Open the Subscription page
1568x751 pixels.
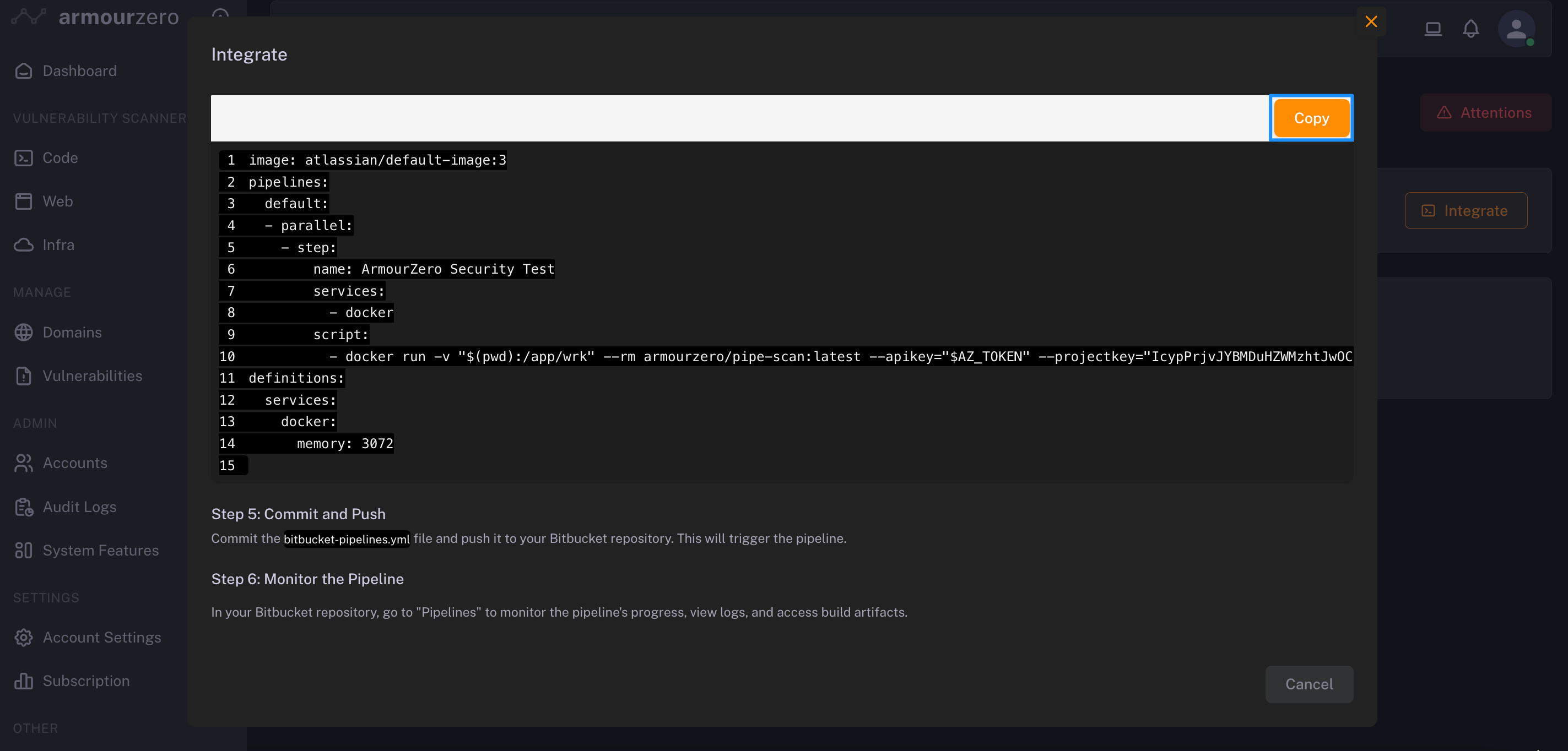[86, 681]
